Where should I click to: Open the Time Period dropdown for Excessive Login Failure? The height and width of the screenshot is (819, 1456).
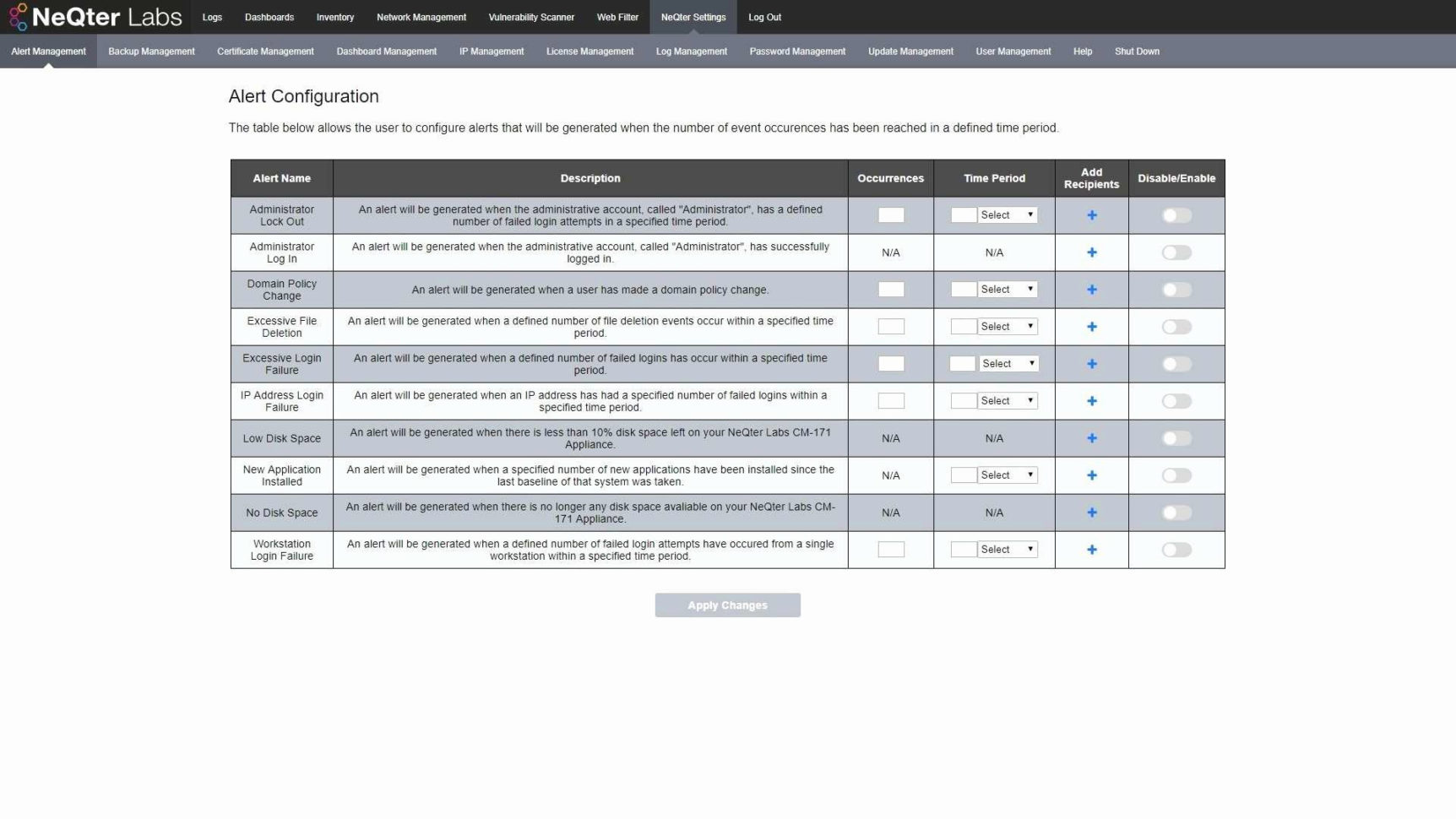point(1008,363)
